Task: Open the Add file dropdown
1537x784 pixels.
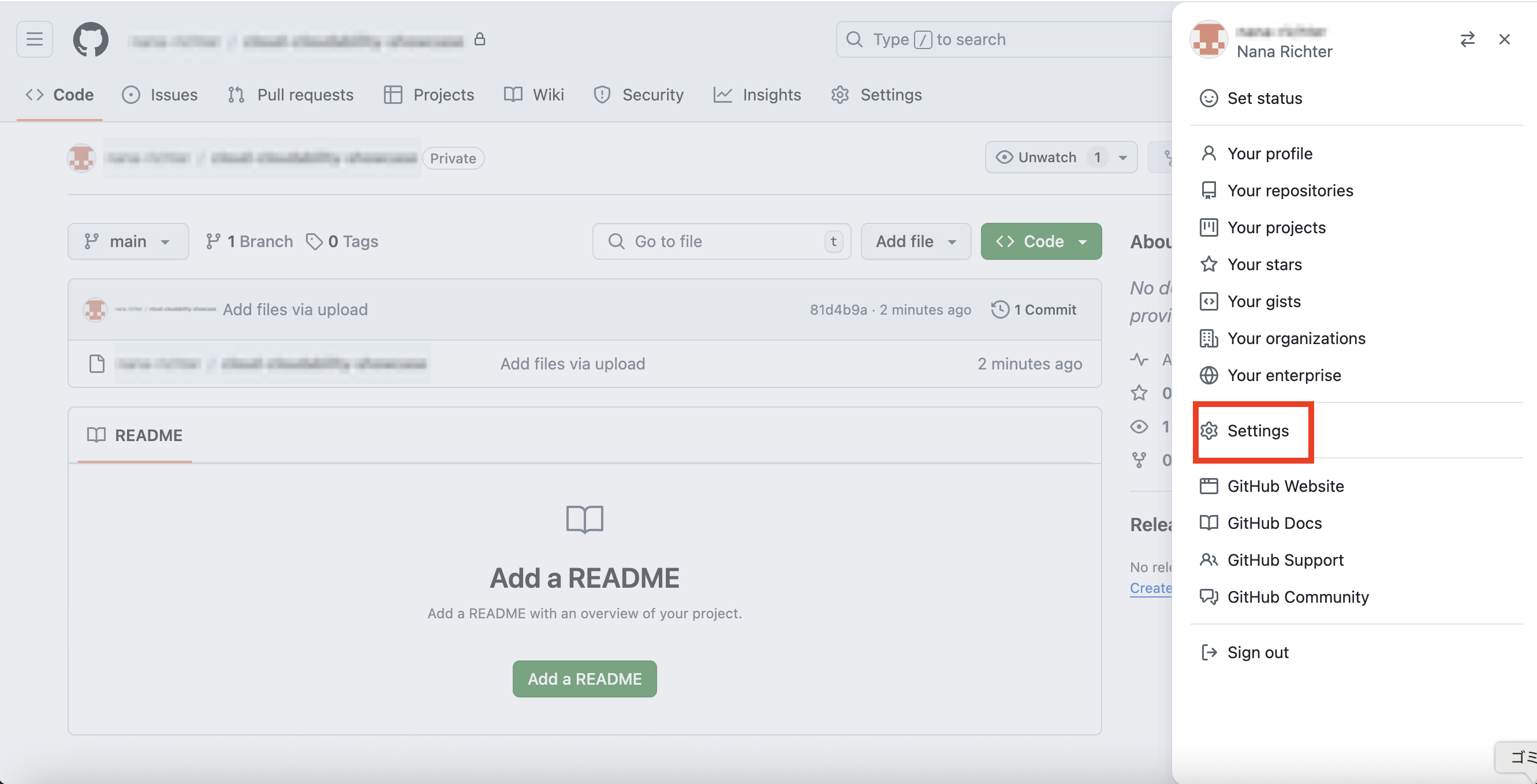Action: tap(915, 241)
